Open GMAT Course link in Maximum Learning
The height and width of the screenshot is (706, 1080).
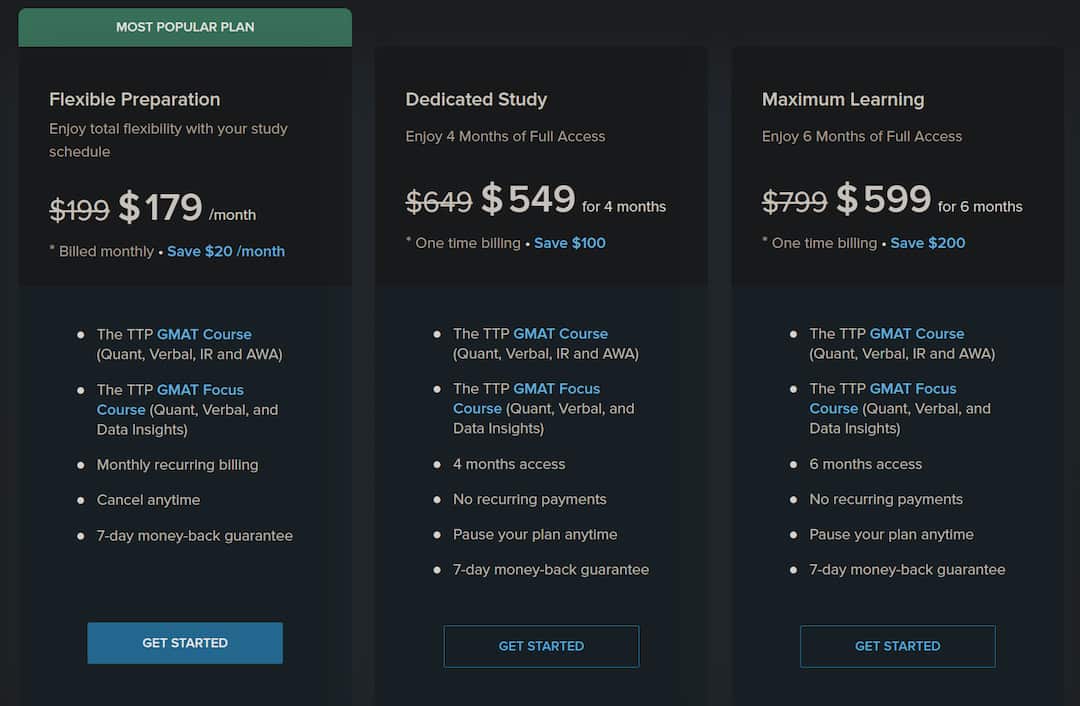(917, 333)
